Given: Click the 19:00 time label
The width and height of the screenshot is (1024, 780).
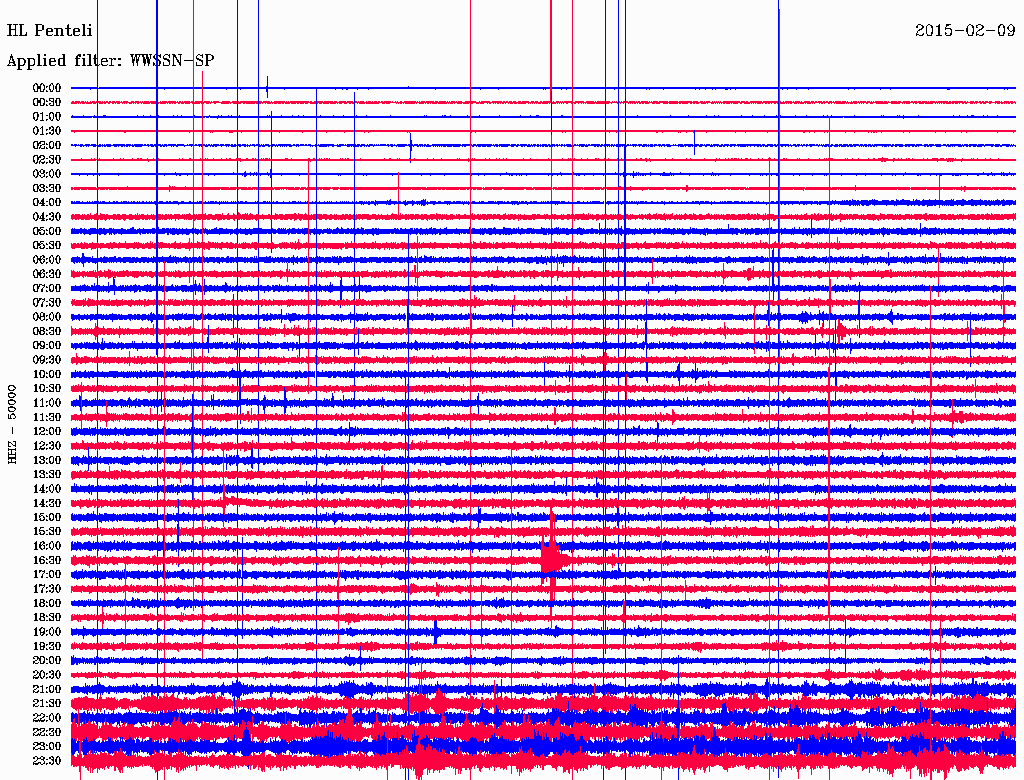Looking at the screenshot, I should click(46, 632).
